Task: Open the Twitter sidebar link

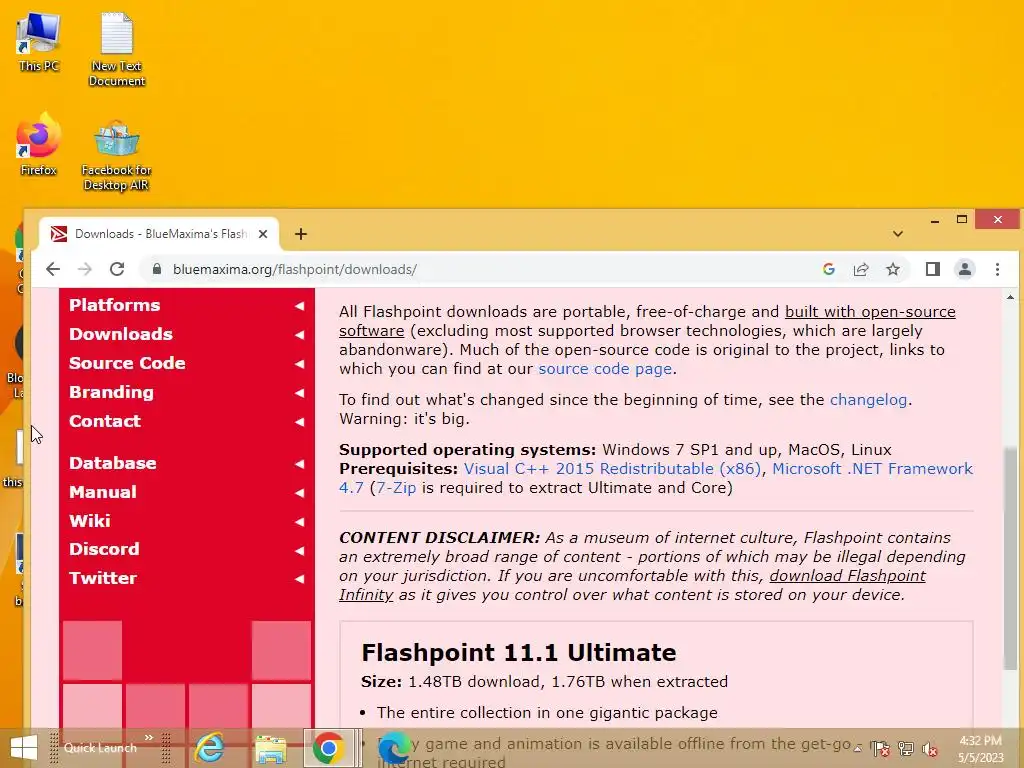Action: [x=103, y=578]
